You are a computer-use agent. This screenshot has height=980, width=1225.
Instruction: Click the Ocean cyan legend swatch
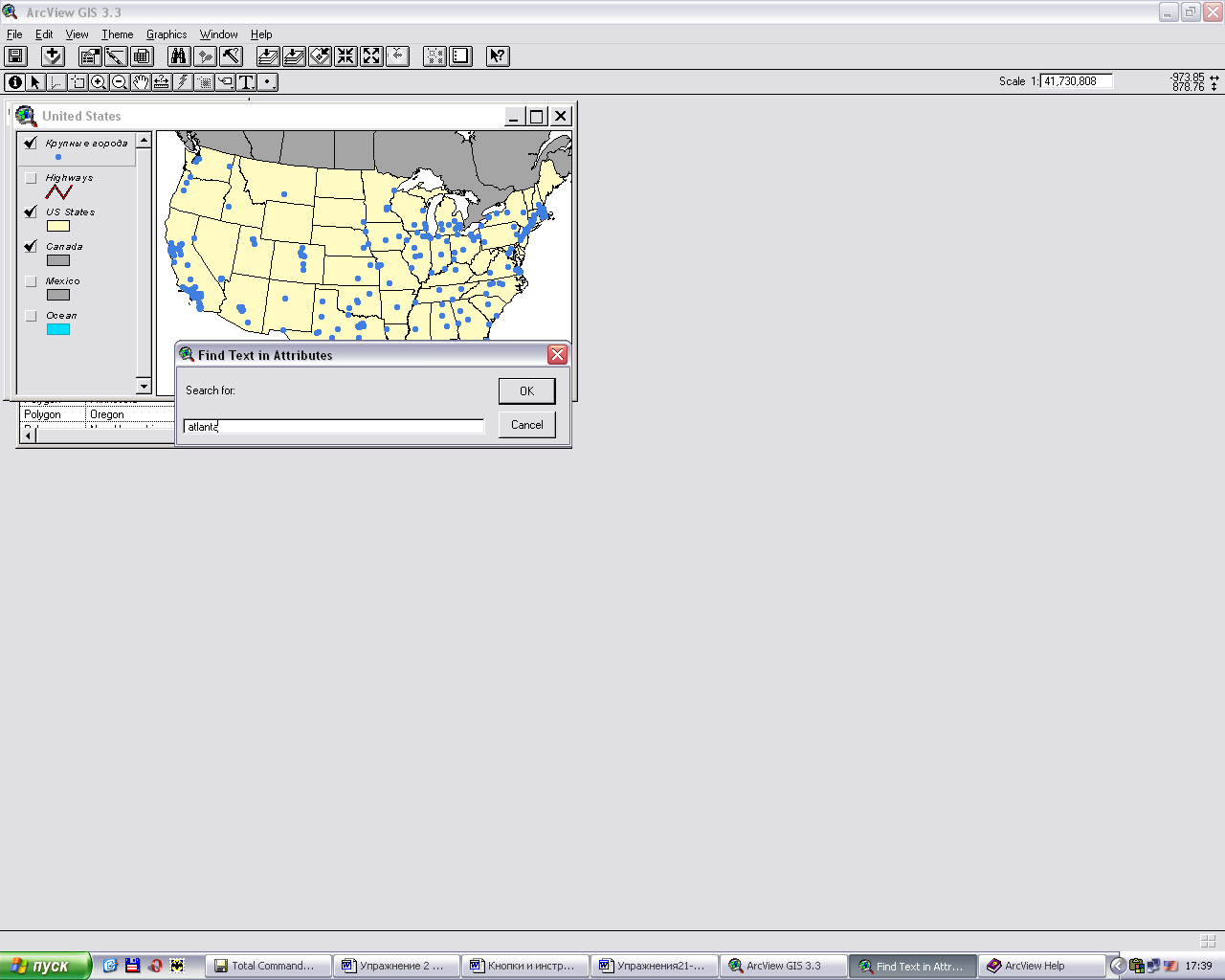click(58, 329)
